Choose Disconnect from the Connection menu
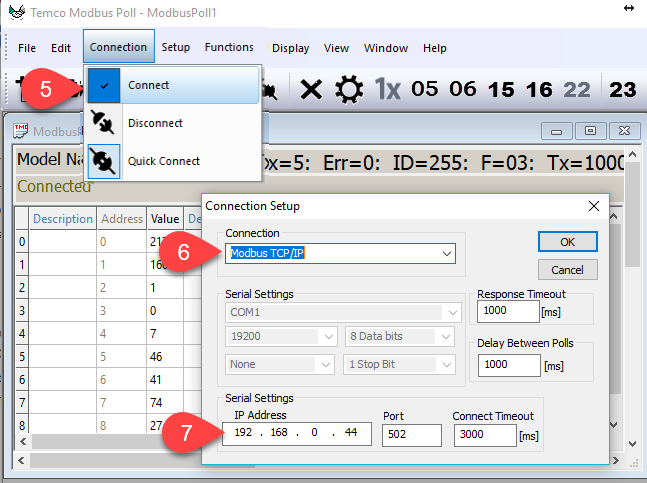647x483 pixels. [x=173, y=123]
